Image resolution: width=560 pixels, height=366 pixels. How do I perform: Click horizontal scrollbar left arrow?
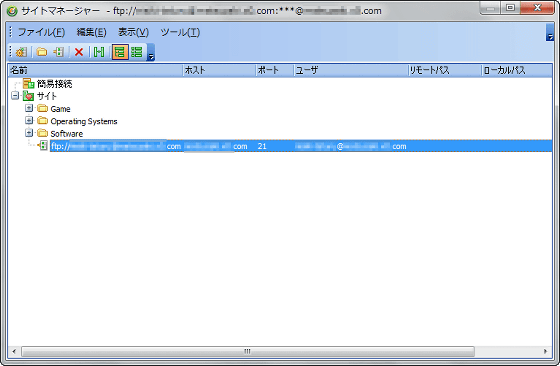(14, 351)
